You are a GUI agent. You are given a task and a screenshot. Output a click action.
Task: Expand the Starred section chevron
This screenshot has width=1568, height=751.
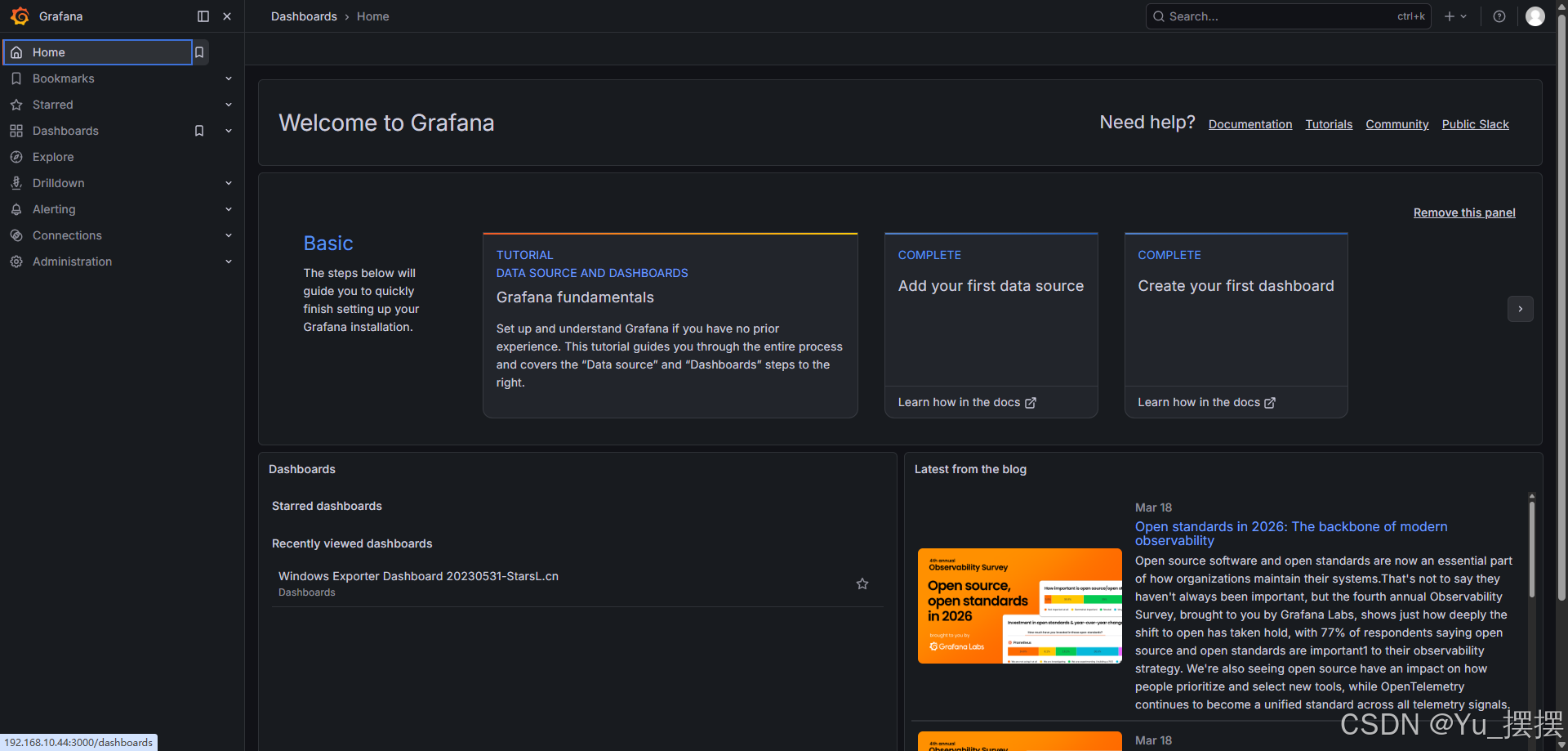point(229,105)
